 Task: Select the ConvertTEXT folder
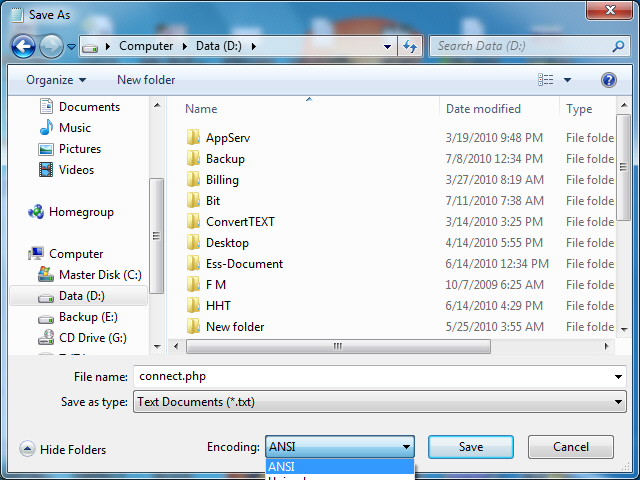(231, 222)
